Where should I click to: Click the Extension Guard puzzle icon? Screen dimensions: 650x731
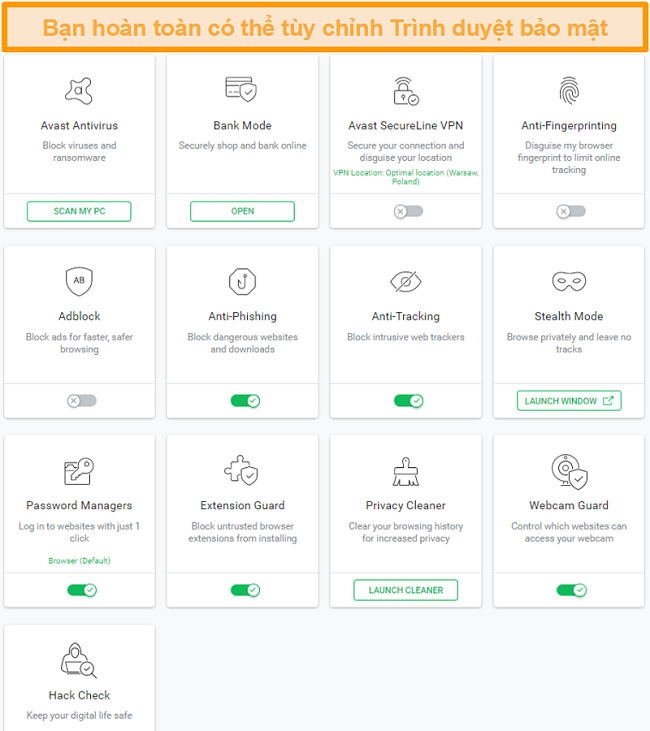(242, 470)
